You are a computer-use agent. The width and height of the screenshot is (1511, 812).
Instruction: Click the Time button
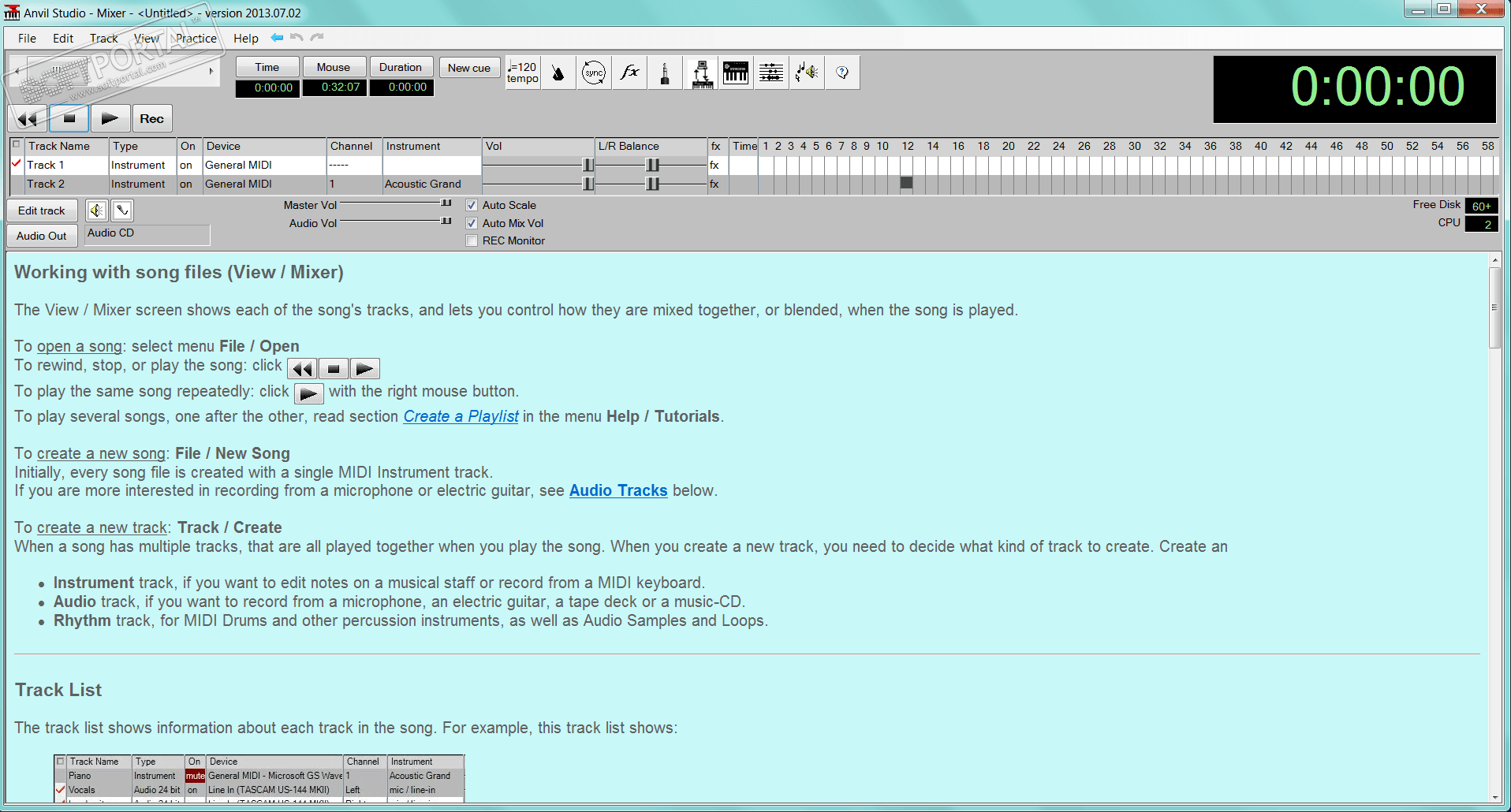pyautogui.click(x=267, y=67)
